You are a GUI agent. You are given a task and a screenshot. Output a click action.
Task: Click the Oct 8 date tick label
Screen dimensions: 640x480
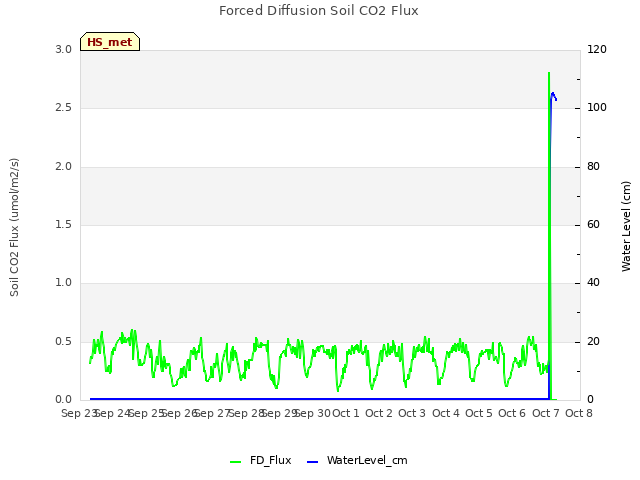(579, 413)
